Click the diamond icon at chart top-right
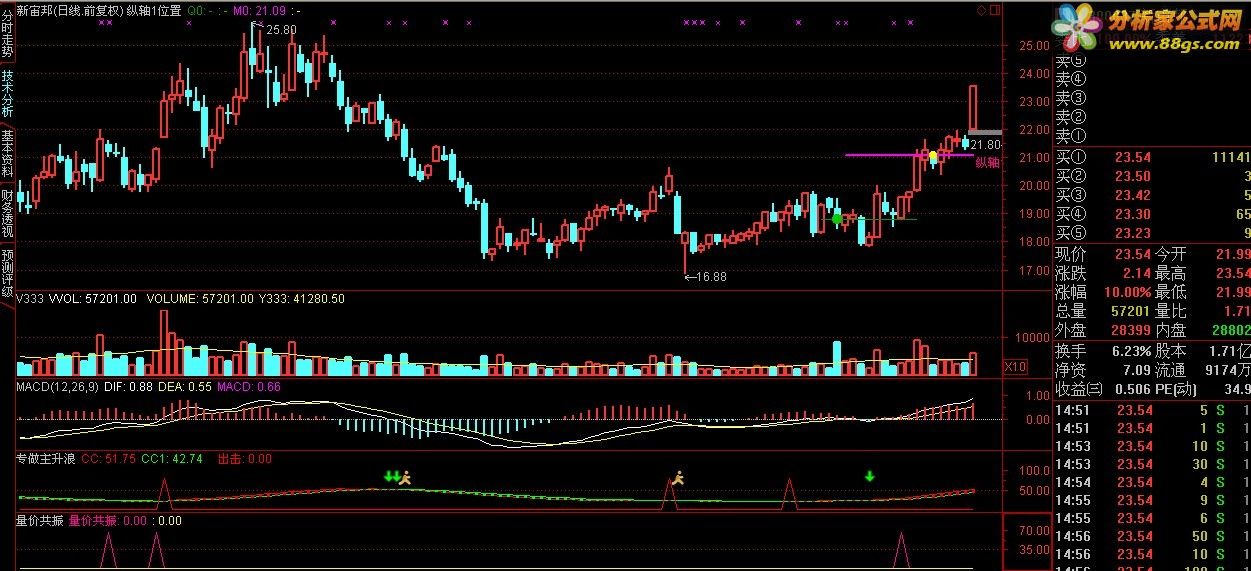This screenshot has width=1251, height=571. [981, 10]
